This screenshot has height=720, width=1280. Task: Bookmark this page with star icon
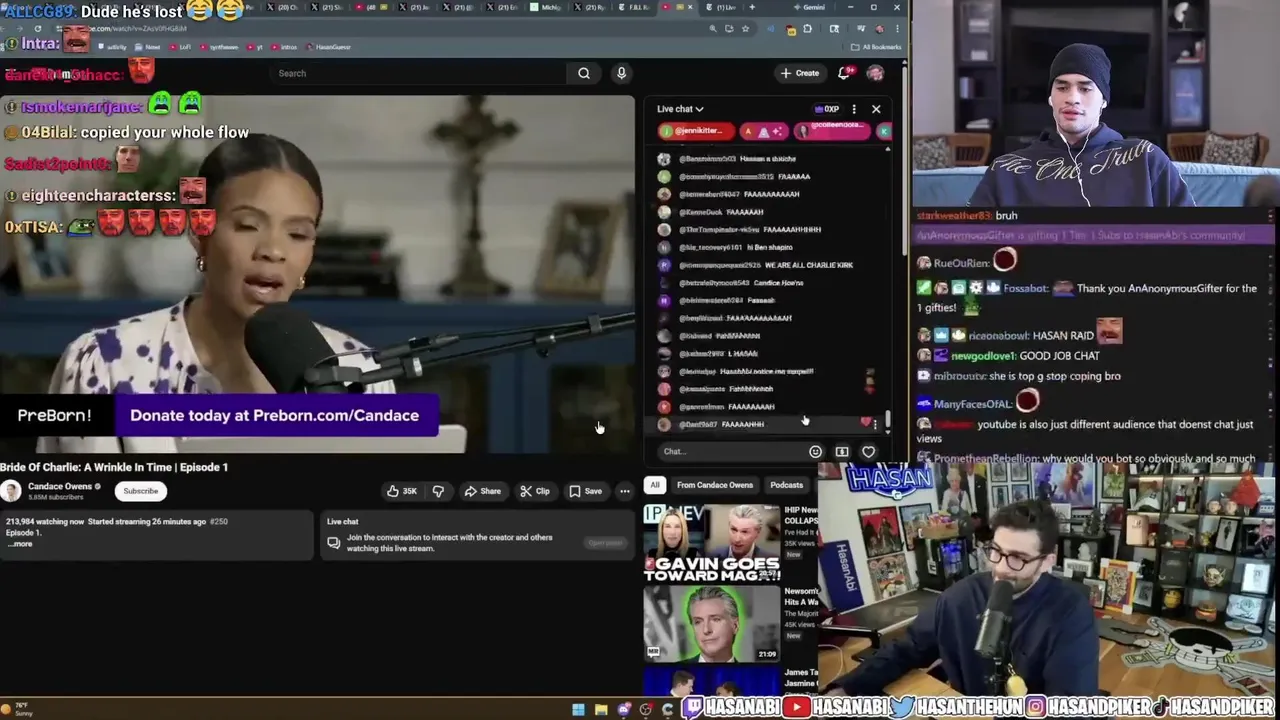point(745,29)
